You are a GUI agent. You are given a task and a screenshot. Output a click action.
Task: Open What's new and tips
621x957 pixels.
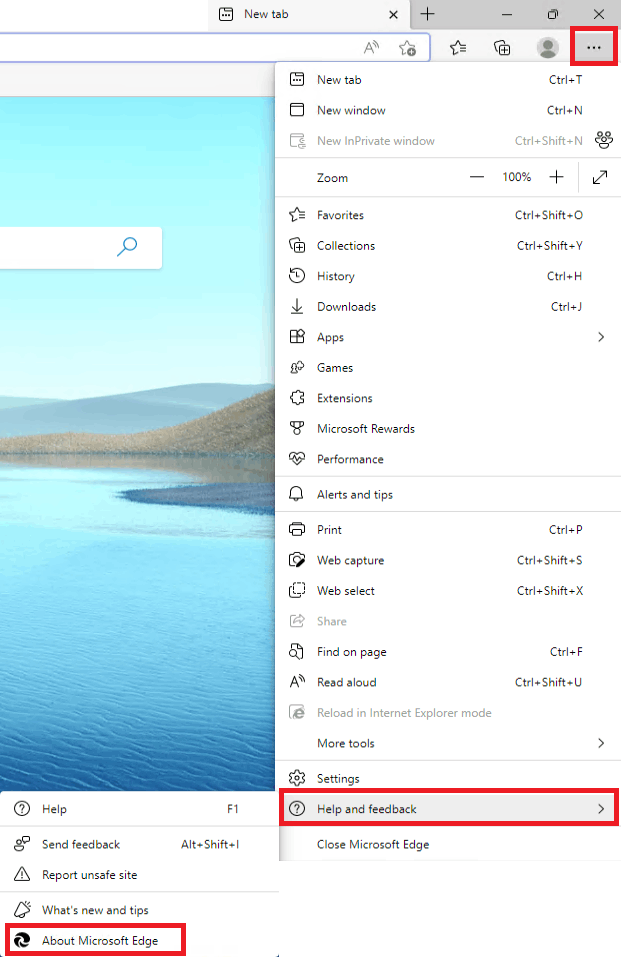[139, 911]
